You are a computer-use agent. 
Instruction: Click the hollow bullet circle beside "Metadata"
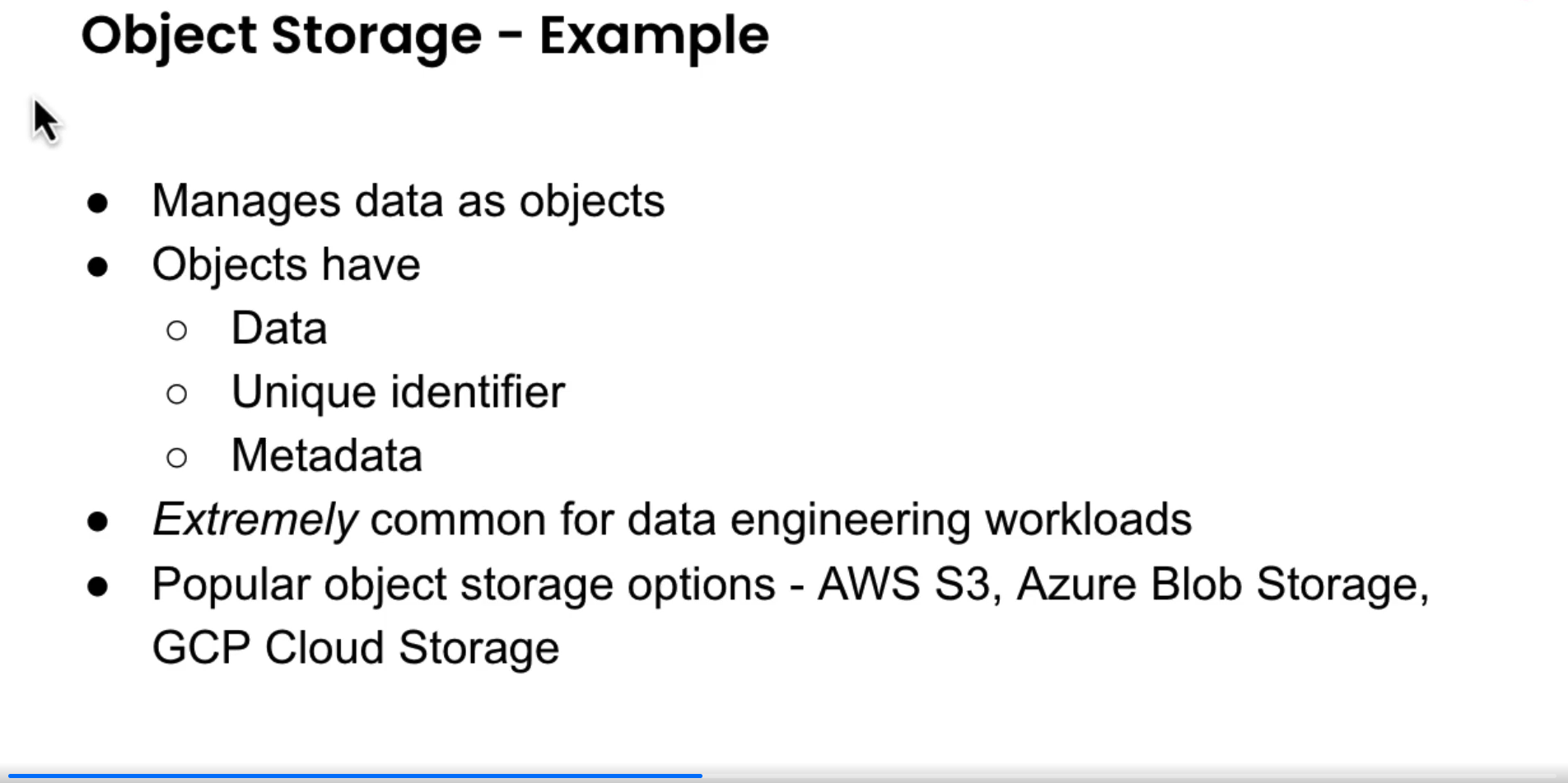tap(176, 458)
